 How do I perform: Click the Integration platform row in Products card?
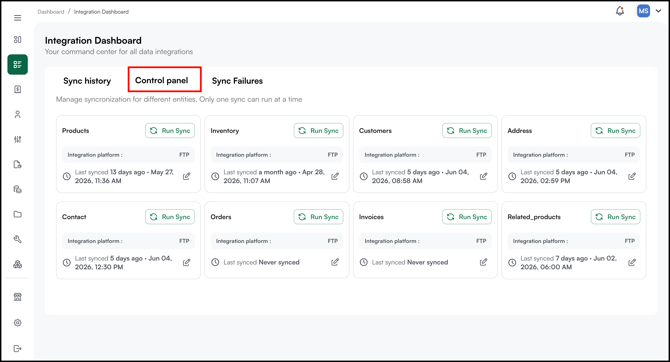[x=128, y=155]
